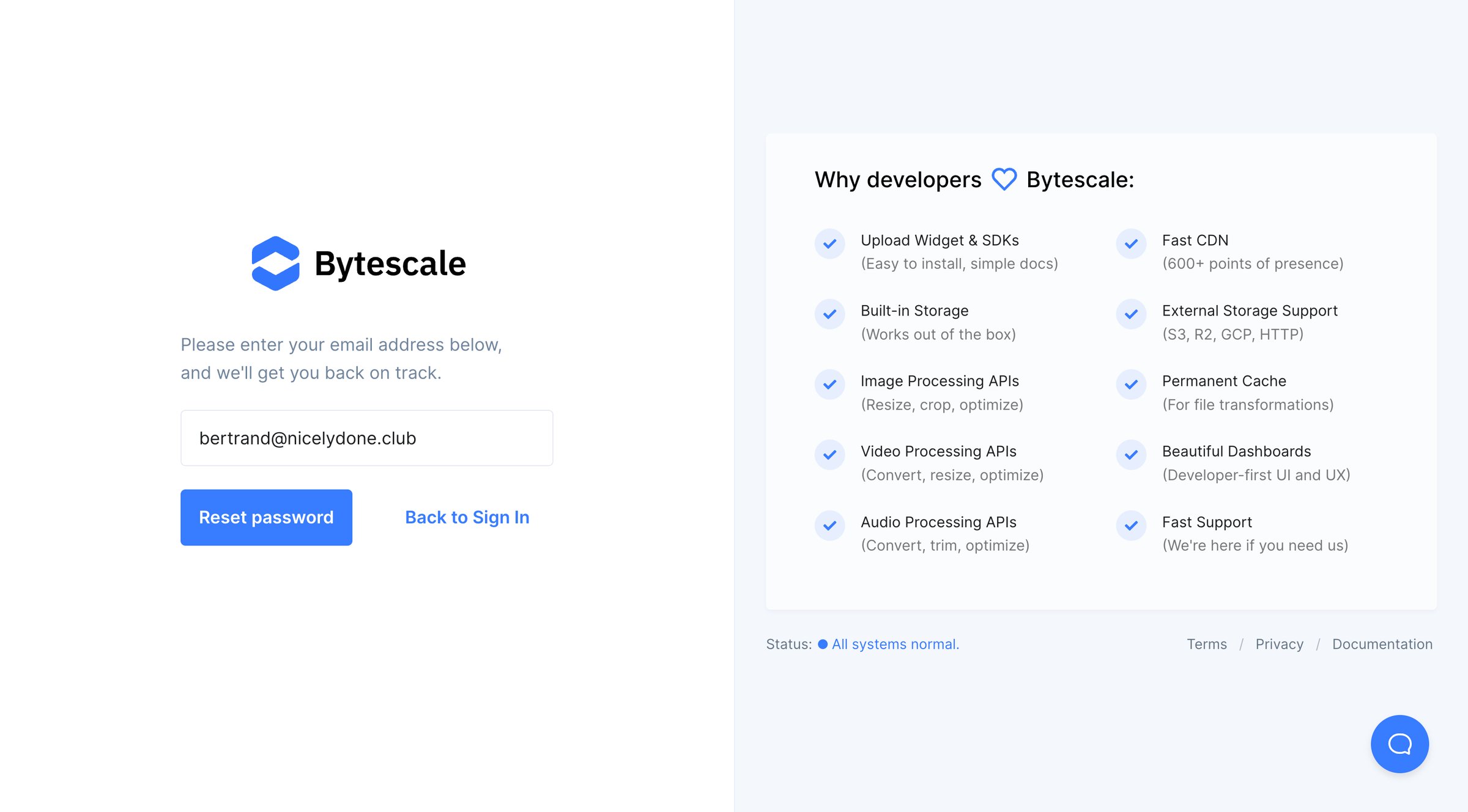
Task: Click 'Upload Widget & SDKs' text
Action: (x=940, y=240)
